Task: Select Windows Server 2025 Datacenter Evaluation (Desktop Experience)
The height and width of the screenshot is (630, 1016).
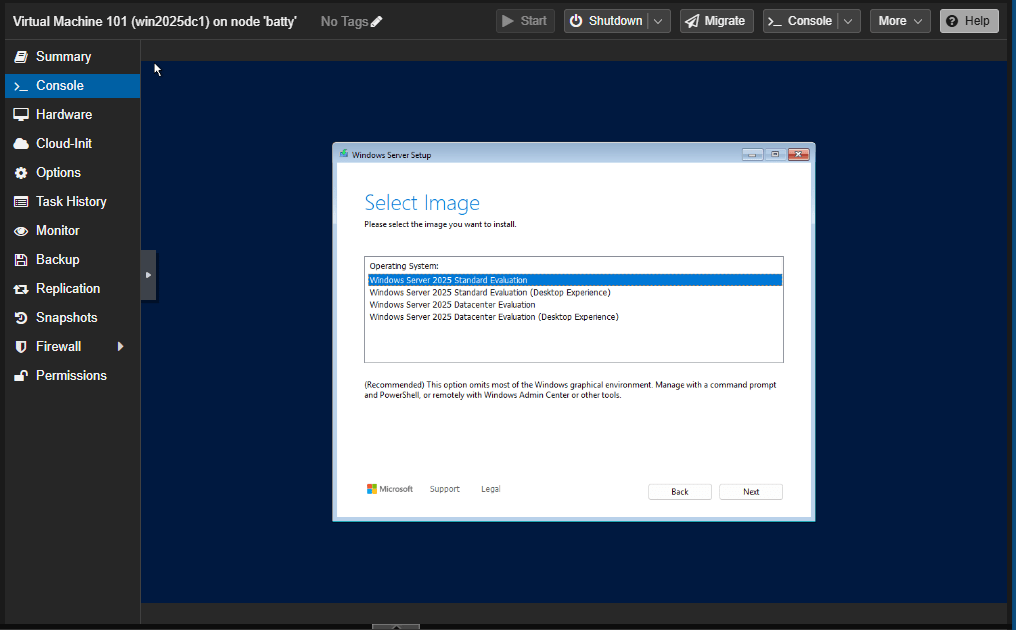Action: tap(494, 317)
